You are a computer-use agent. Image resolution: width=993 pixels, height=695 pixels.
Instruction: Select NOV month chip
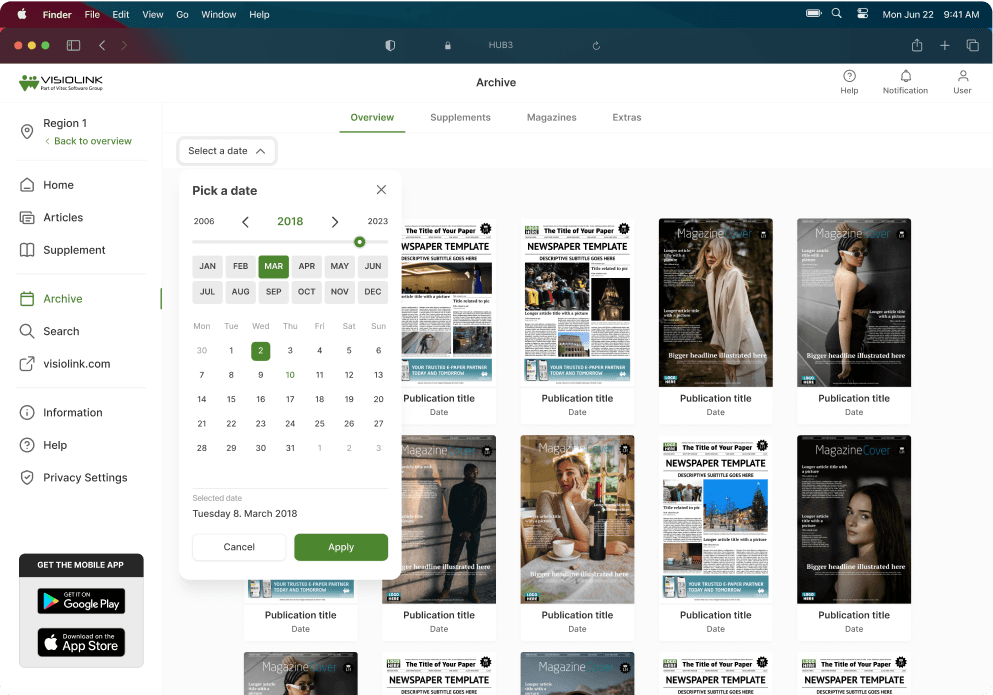339,292
